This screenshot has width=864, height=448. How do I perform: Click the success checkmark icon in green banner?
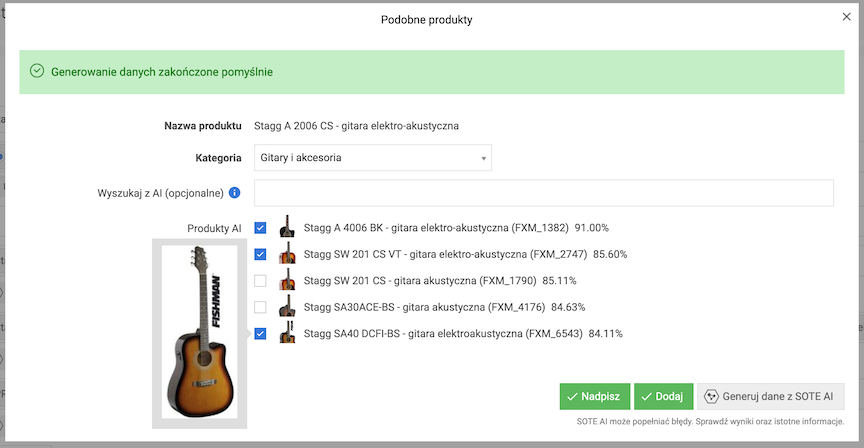pos(37,71)
